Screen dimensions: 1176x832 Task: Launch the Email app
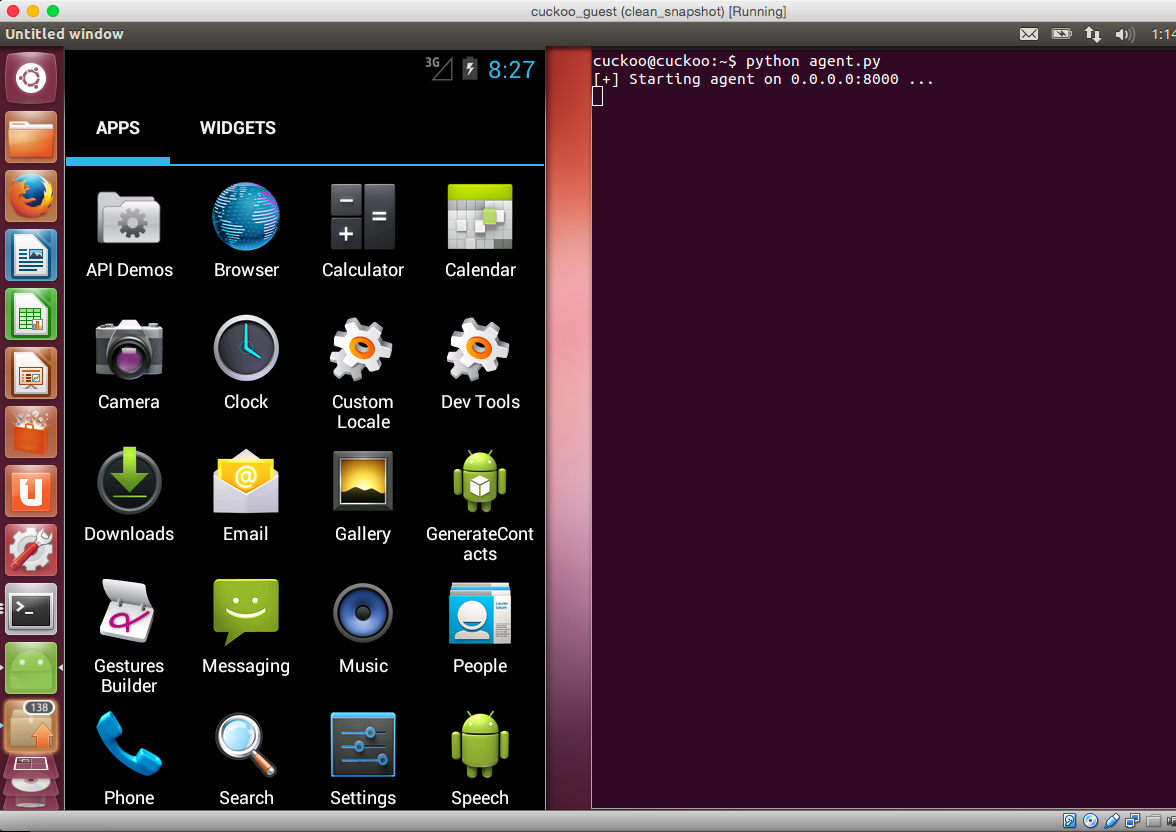click(246, 496)
